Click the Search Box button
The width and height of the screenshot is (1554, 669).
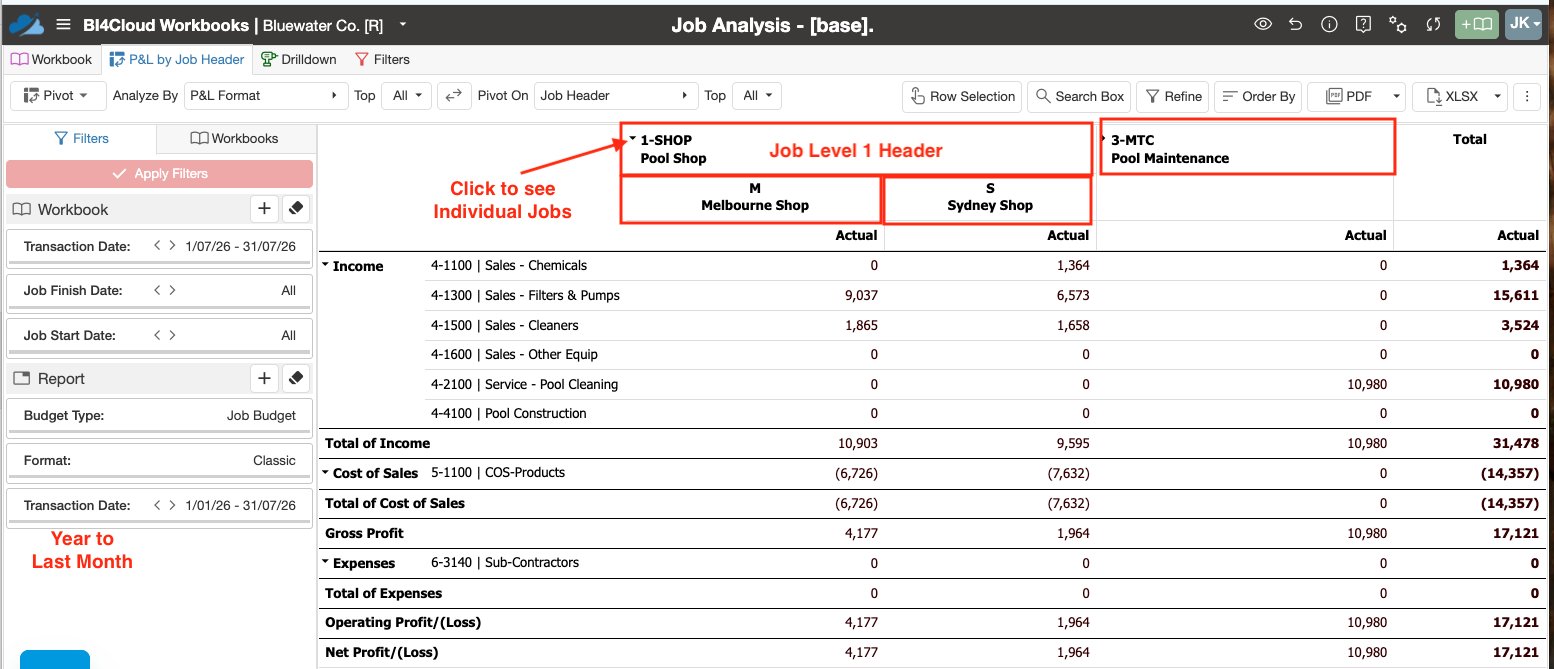pyautogui.click(x=1078, y=96)
